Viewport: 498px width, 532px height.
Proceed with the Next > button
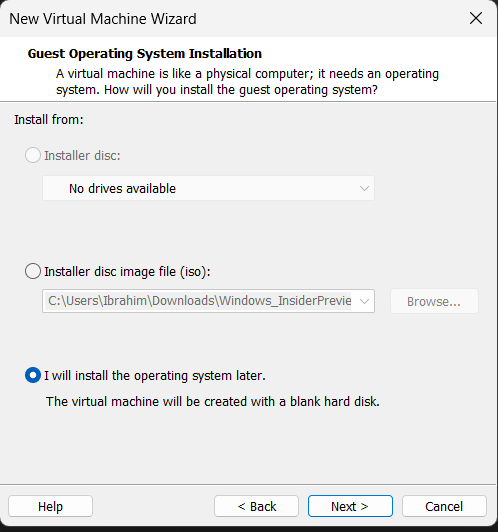(350, 506)
